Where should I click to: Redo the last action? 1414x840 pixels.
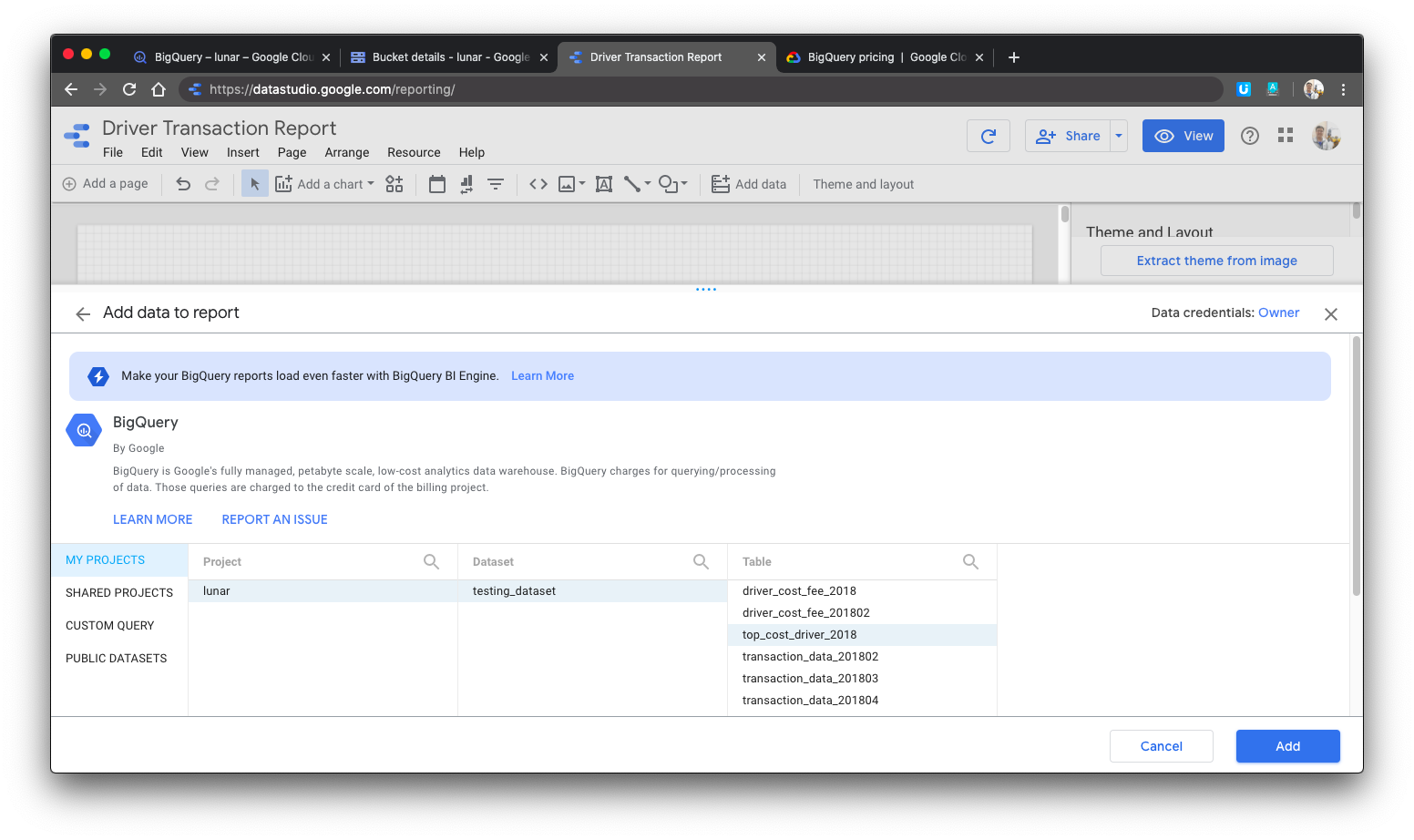pos(211,183)
